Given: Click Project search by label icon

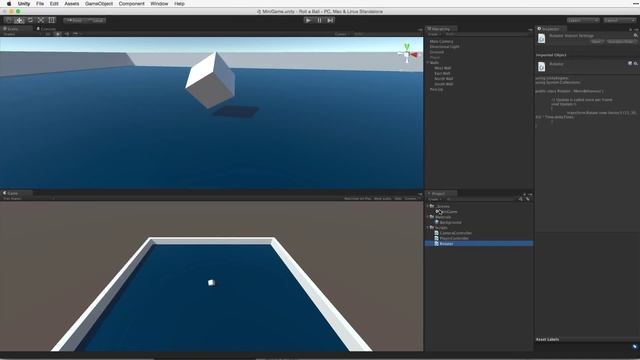Looking at the screenshot, I should click(x=528, y=199).
